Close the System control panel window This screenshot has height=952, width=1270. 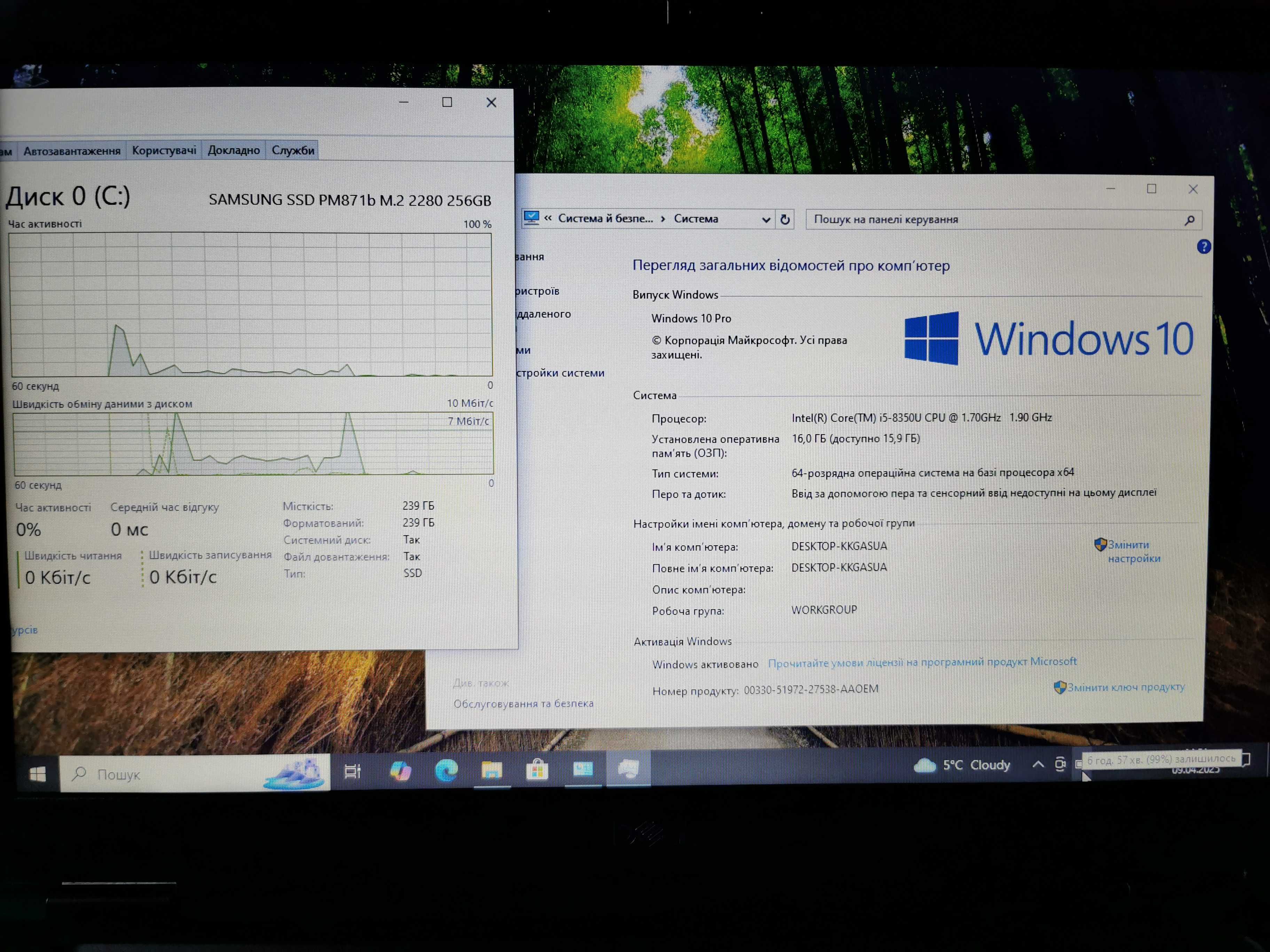tap(1193, 189)
